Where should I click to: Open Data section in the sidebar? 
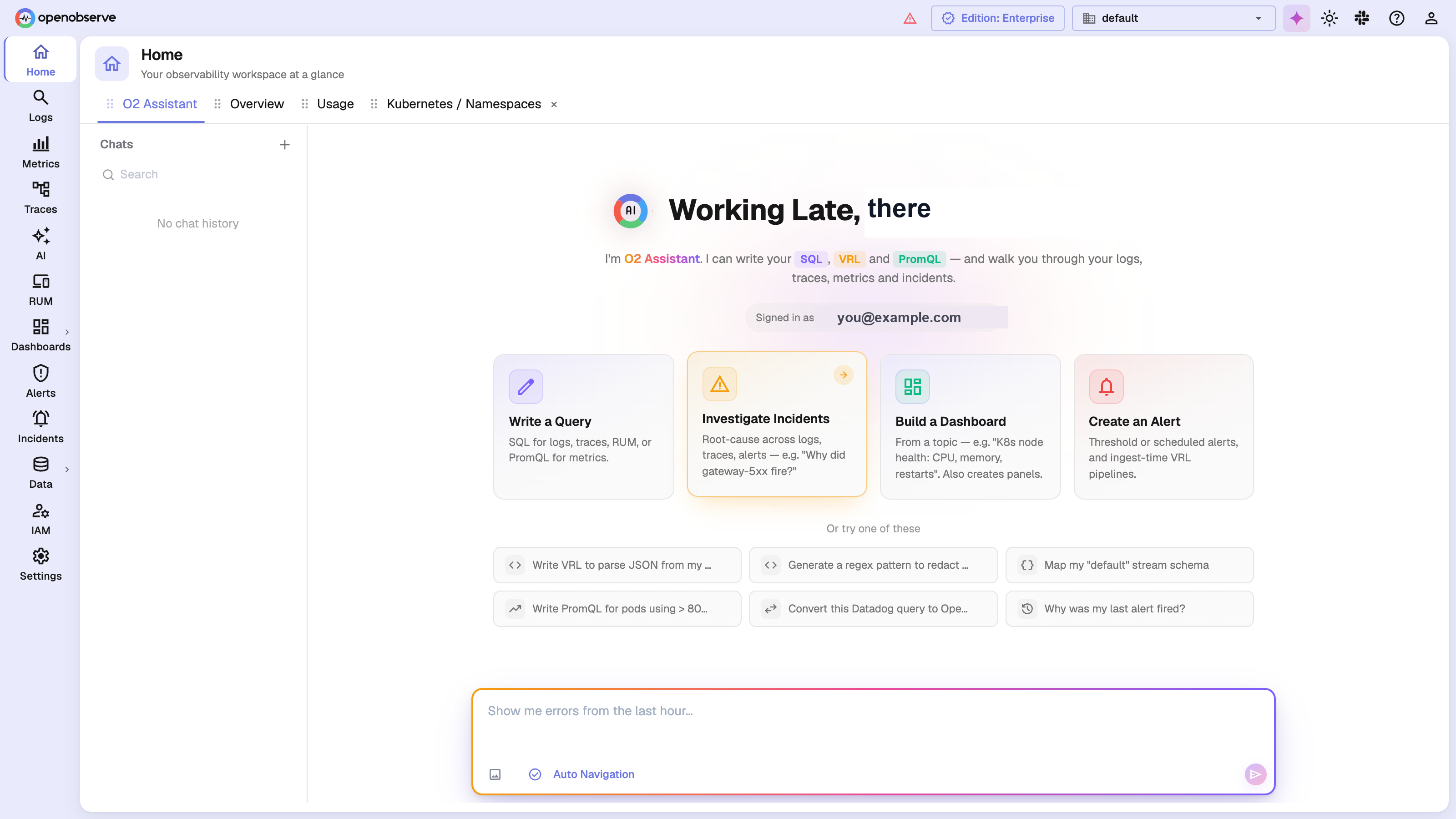tap(40, 473)
